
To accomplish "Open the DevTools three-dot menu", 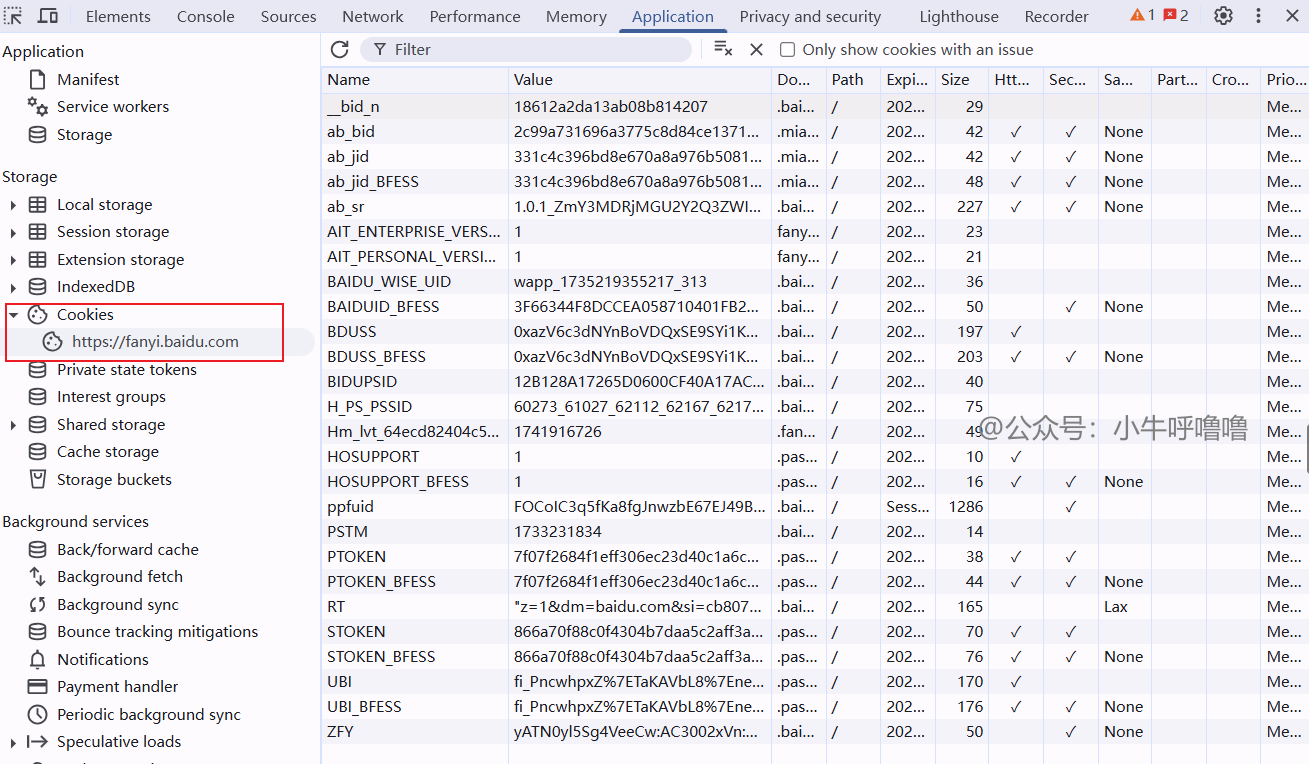I will coord(1258,16).
